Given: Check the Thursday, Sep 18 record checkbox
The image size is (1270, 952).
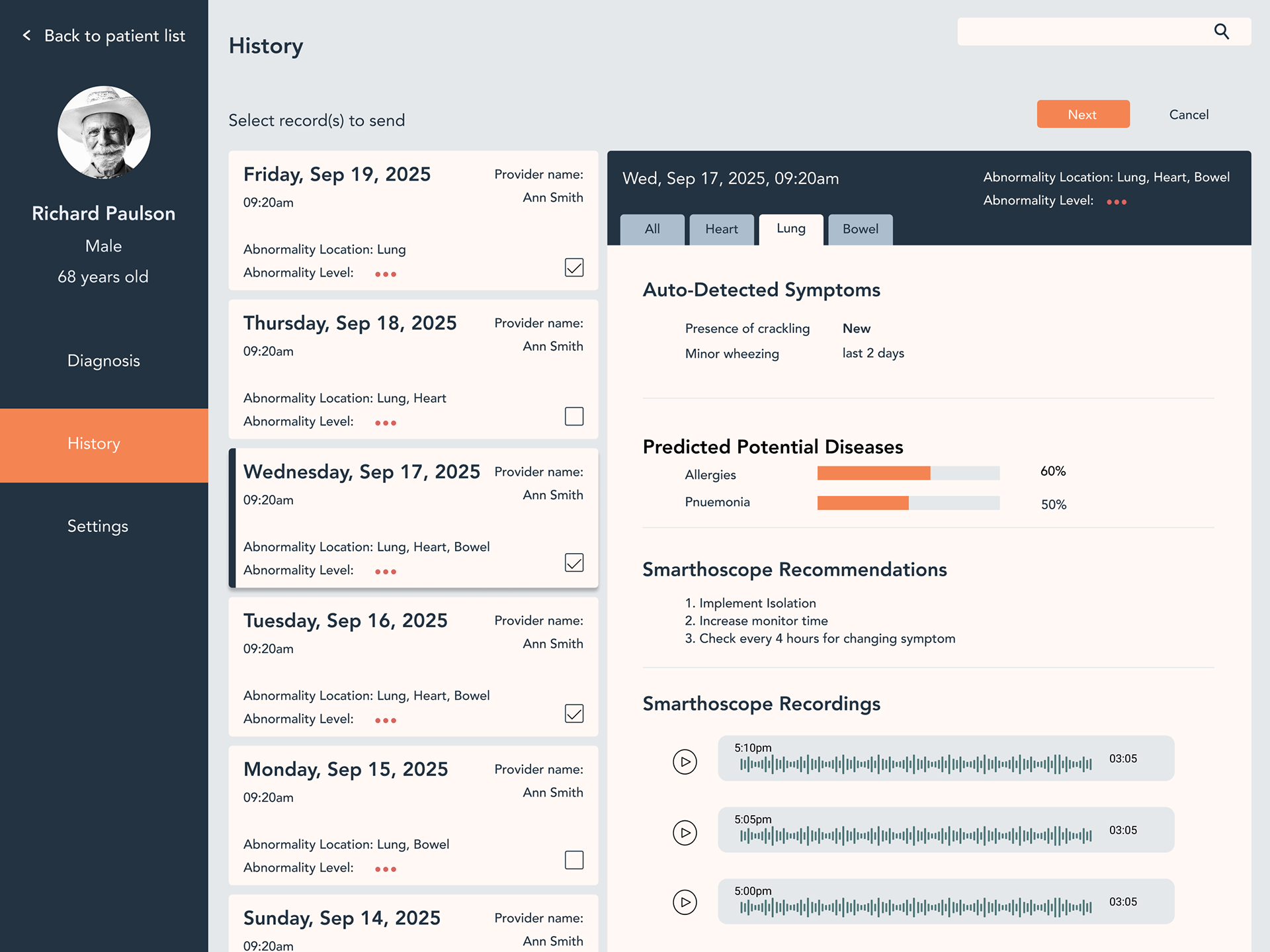Looking at the screenshot, I should coord(573,416).
